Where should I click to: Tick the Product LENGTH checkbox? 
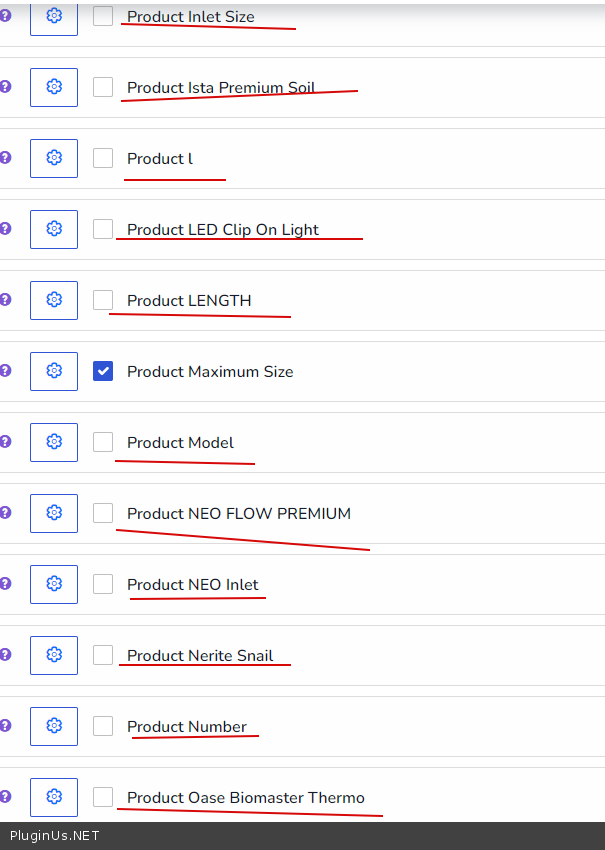pyautogui.click(x=103, y=300)
